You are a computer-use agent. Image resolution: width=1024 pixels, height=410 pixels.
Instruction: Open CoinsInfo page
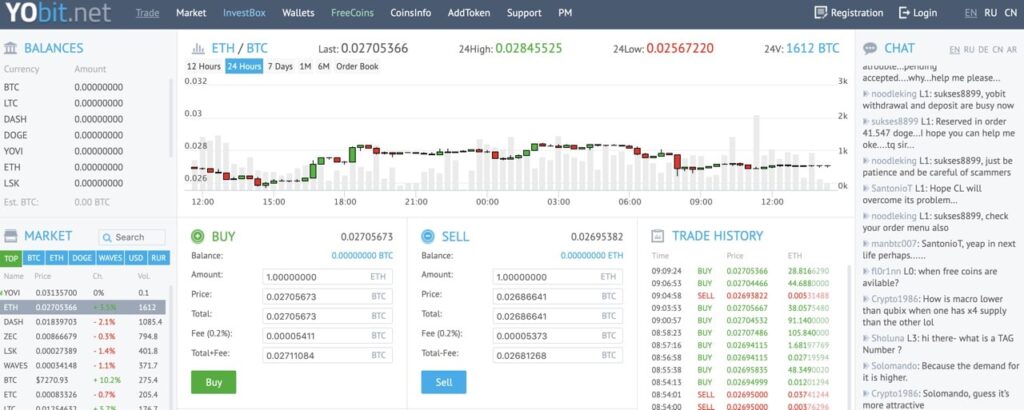[411, 12]
